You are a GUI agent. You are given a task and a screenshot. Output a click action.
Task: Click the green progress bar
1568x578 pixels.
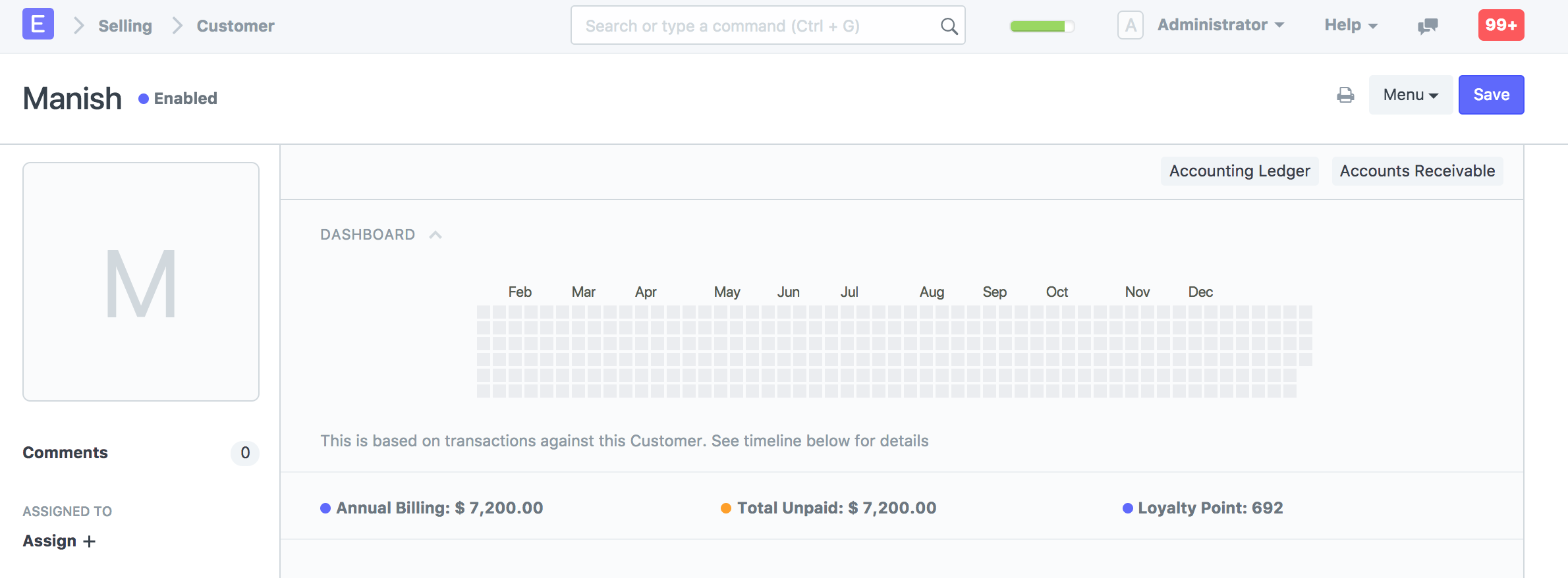(x=1042, y=26)
